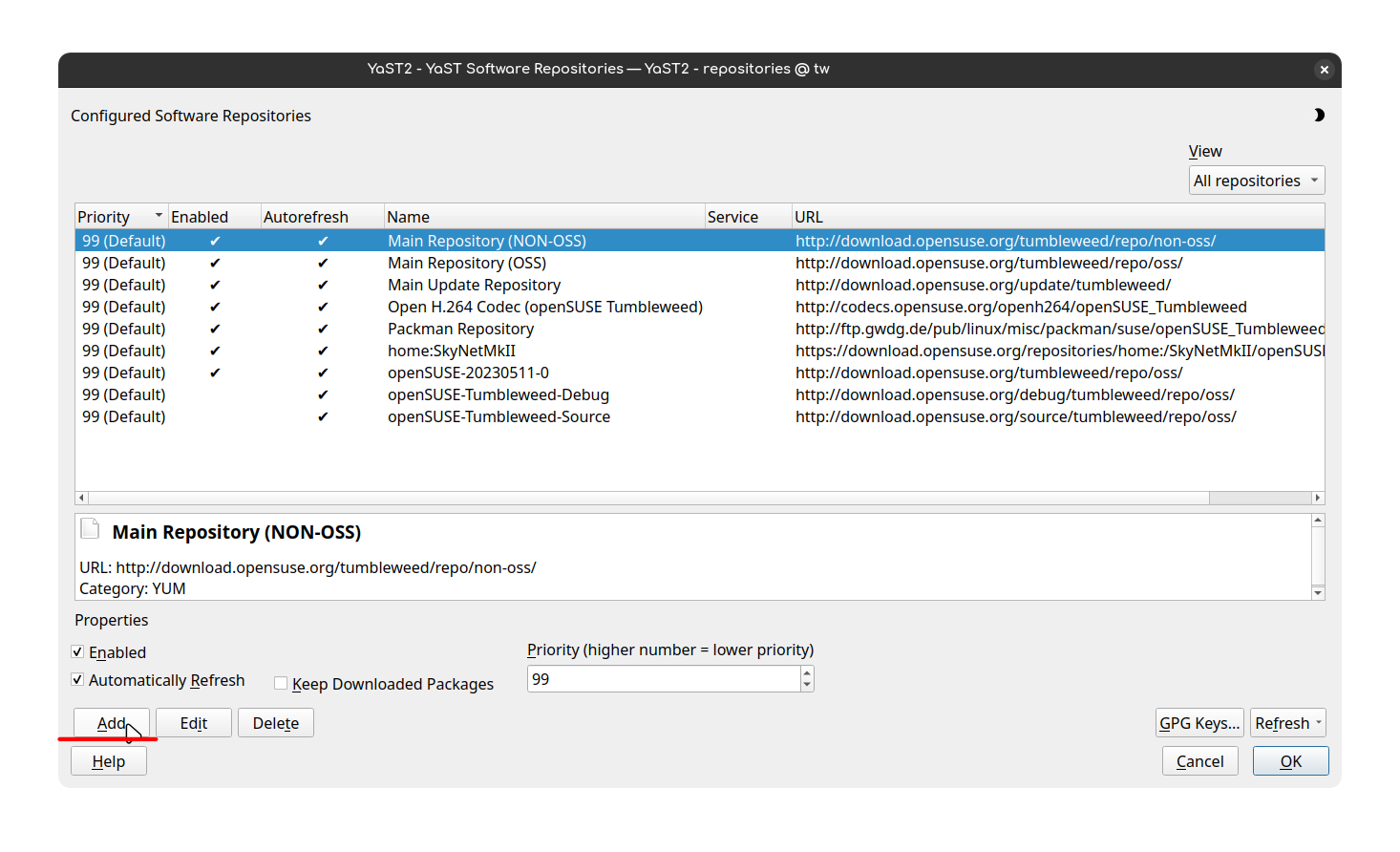Sort by the Service column header
Image resolution: width=1400 pixels, height=852 pixels.
[x=748, y=217]
